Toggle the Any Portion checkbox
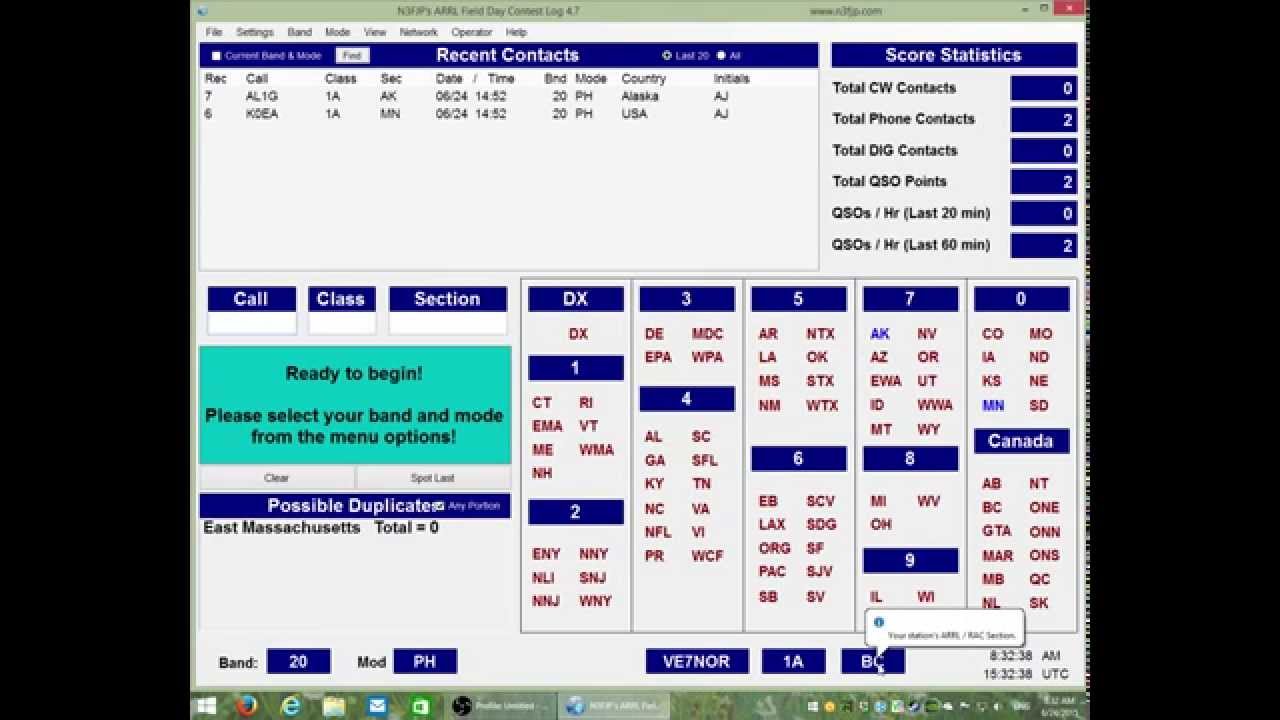 (x=439, y=506)
